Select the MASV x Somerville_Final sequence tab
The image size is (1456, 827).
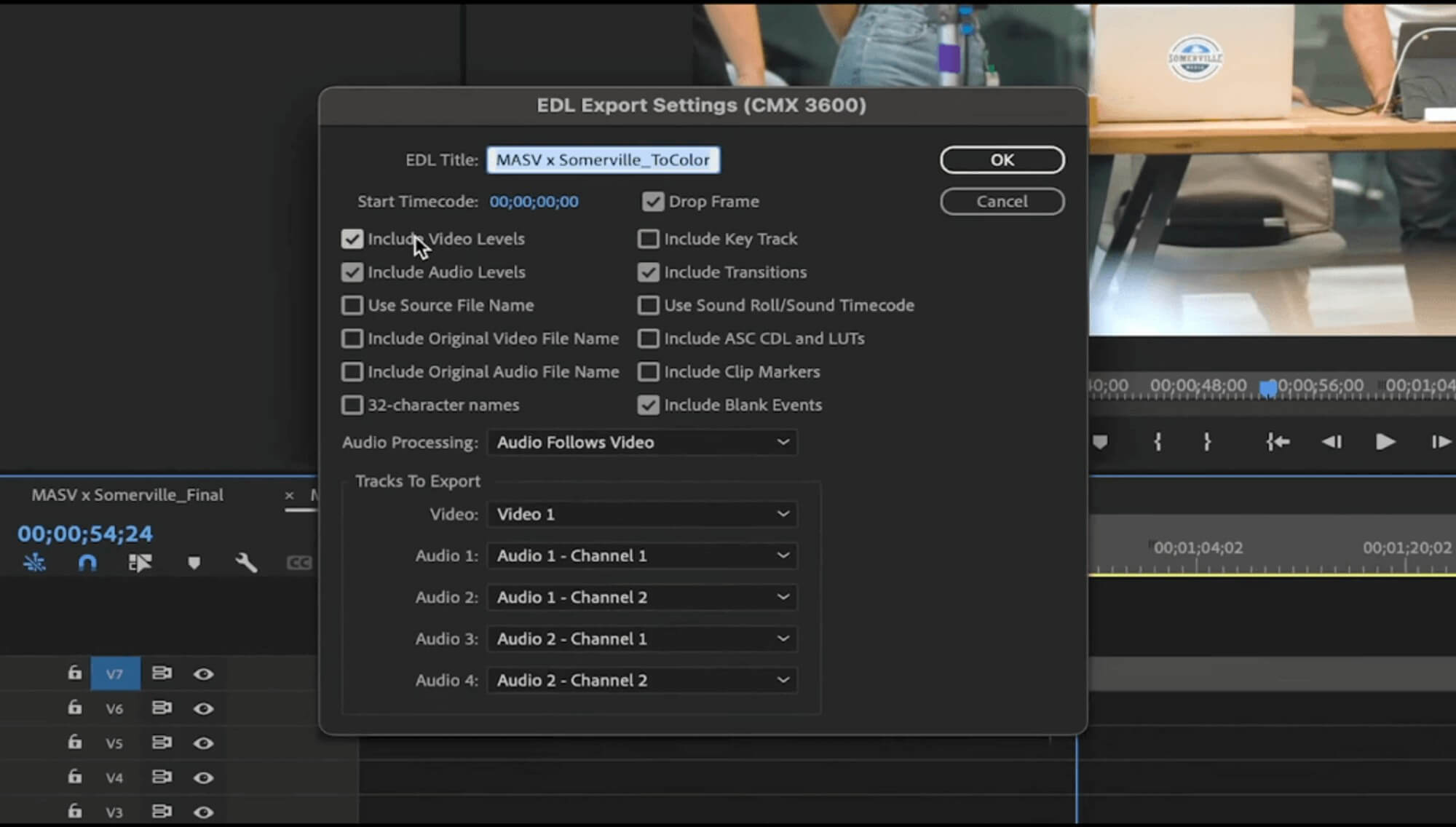pos(127,495)
